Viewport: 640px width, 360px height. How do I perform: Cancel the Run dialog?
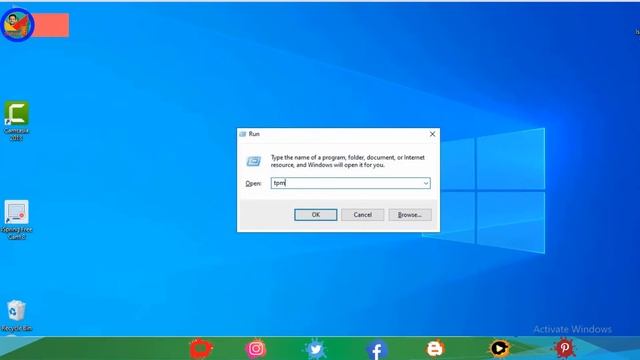pos(362,215)
